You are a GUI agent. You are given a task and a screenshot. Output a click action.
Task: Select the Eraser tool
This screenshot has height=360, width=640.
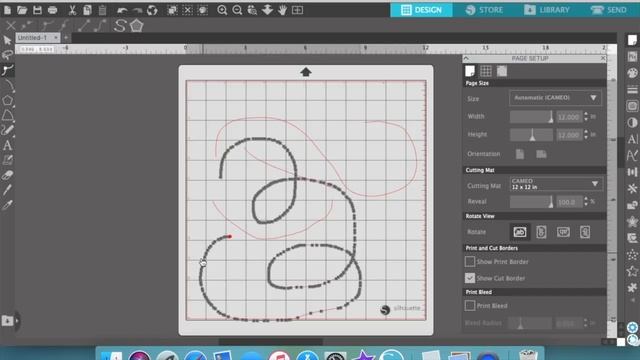[x=7, y=176]
